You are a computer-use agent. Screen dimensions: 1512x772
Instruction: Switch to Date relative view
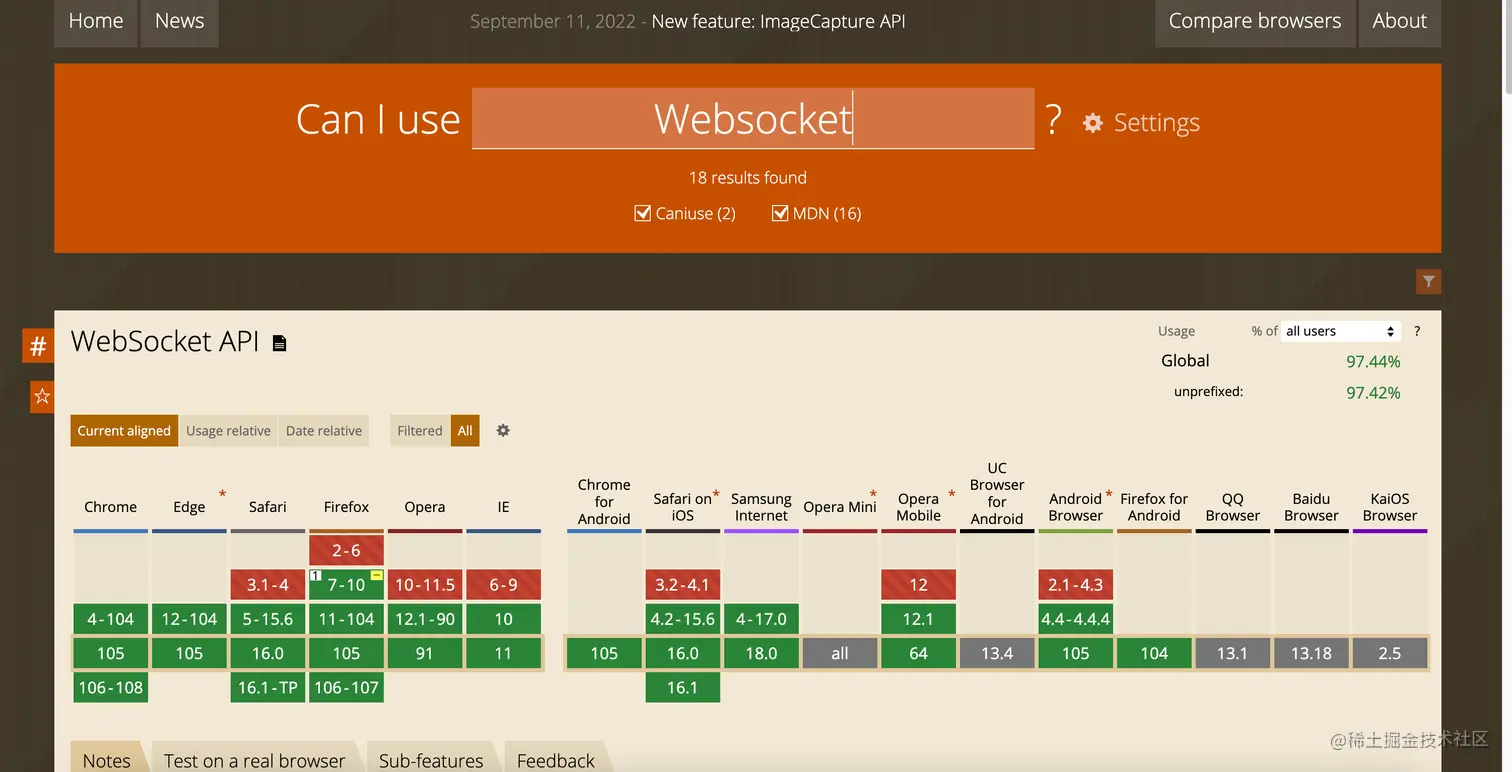pos(324,431)
